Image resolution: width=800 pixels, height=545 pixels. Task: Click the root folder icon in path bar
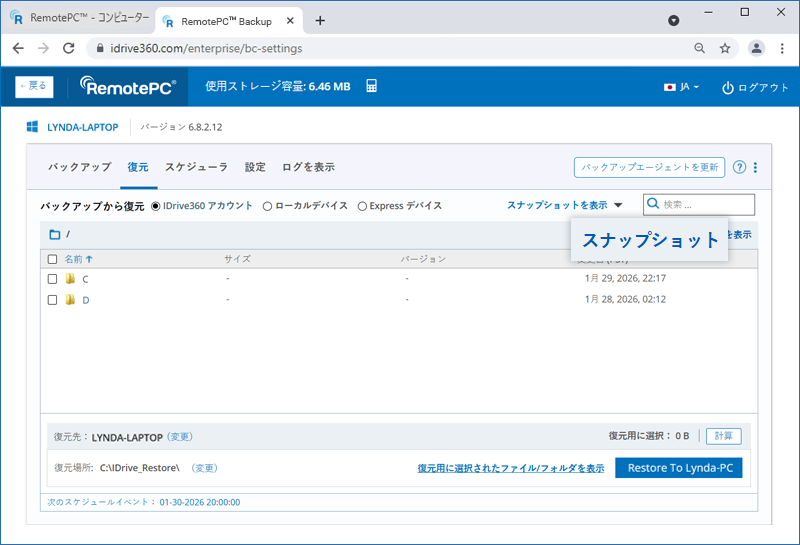click(x=55, y=234)
